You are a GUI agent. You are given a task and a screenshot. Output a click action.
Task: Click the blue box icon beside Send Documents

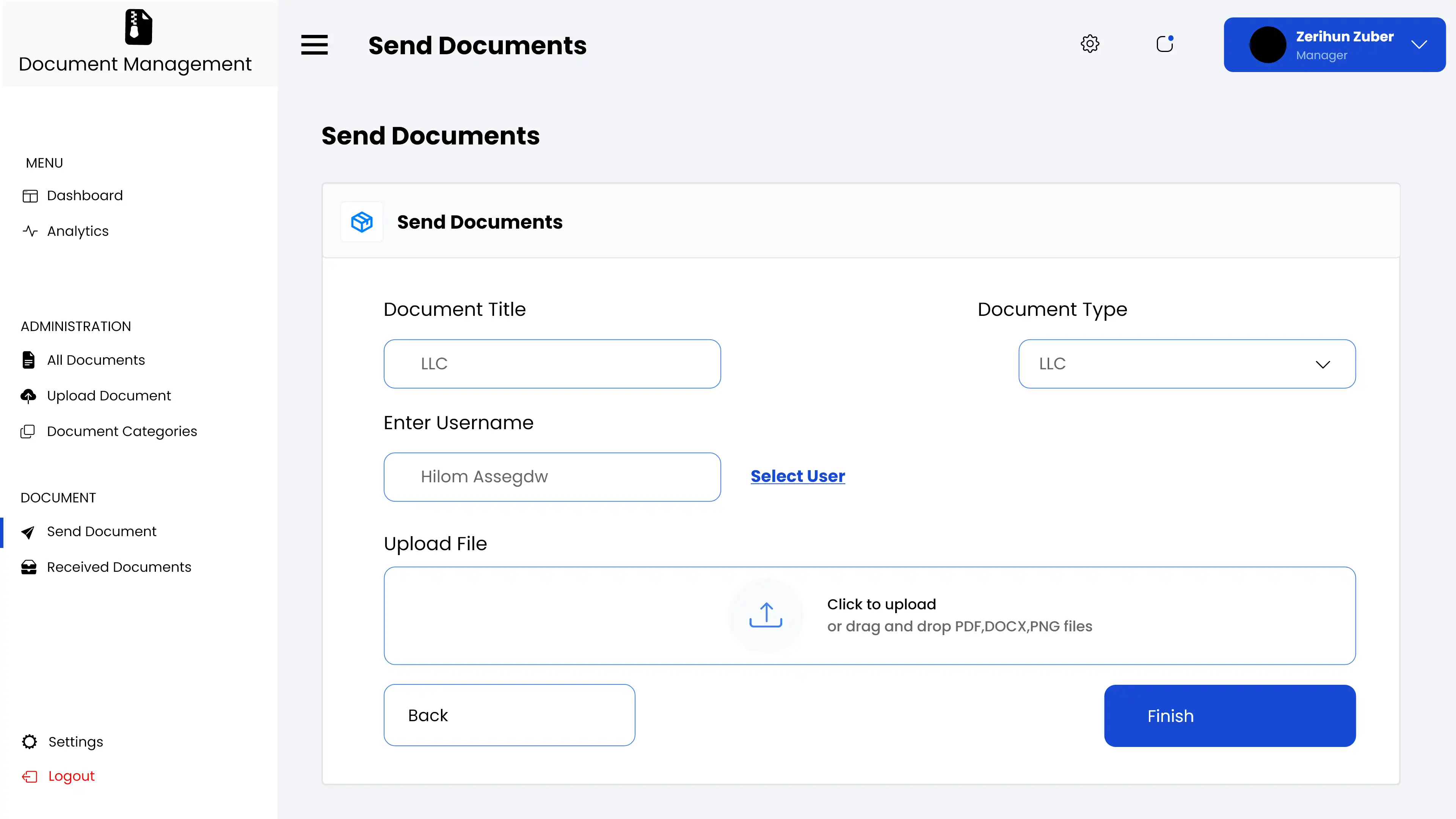(x=362, y=221)
